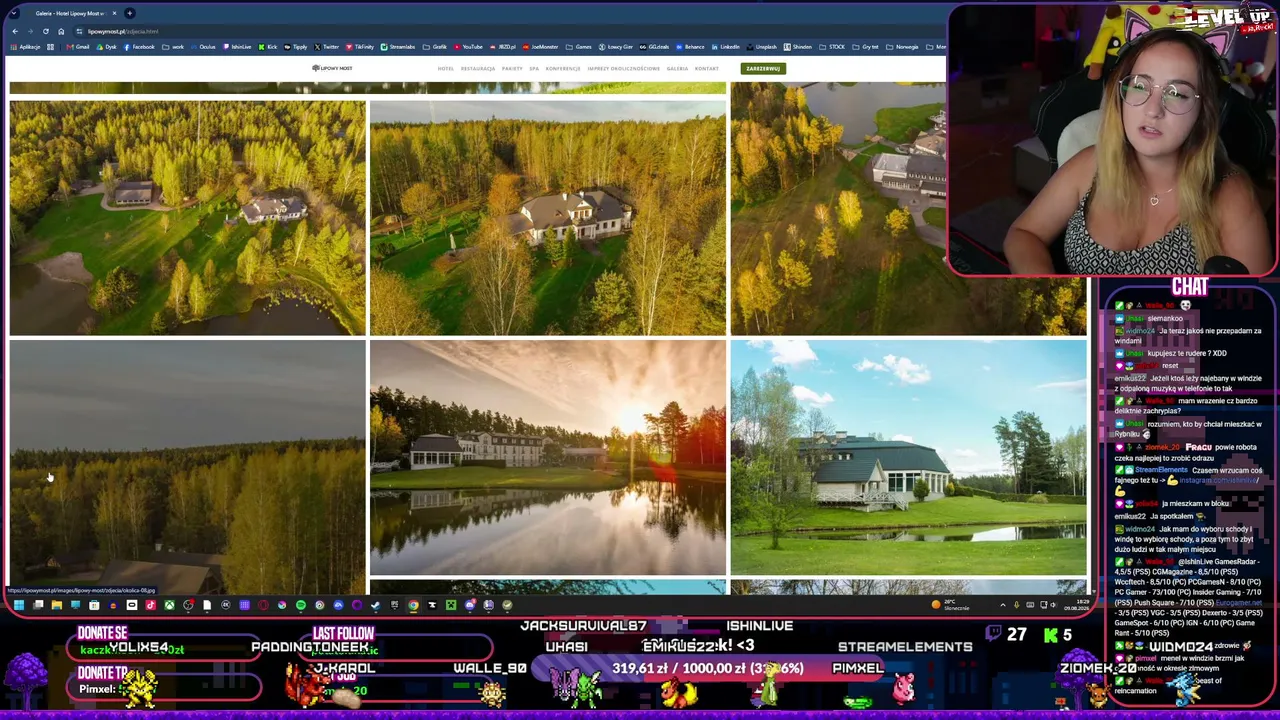Open the browser home page icon

click(x=60, y=31)
